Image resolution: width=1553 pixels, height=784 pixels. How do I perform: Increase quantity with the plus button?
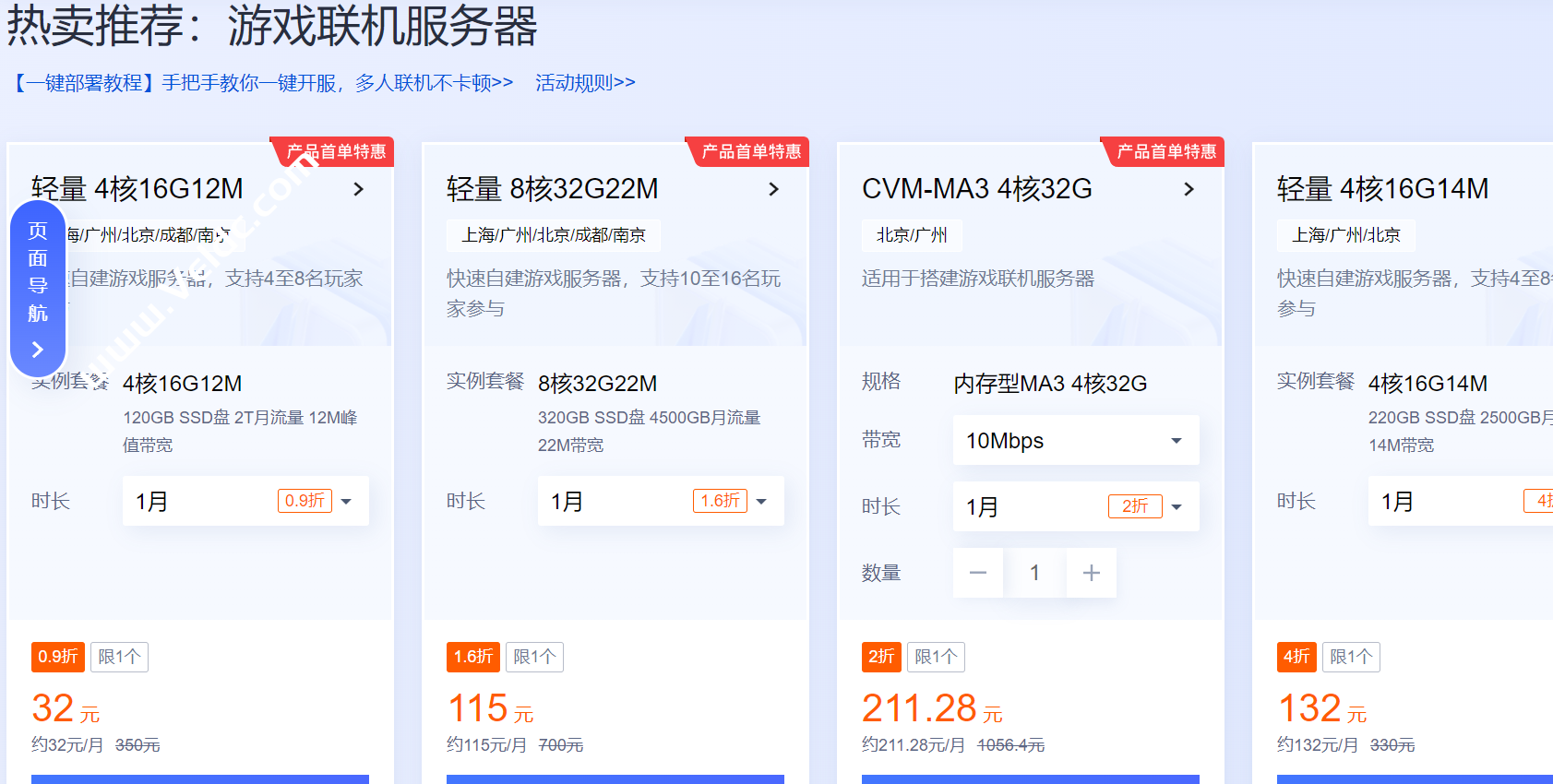[1092, 573]
